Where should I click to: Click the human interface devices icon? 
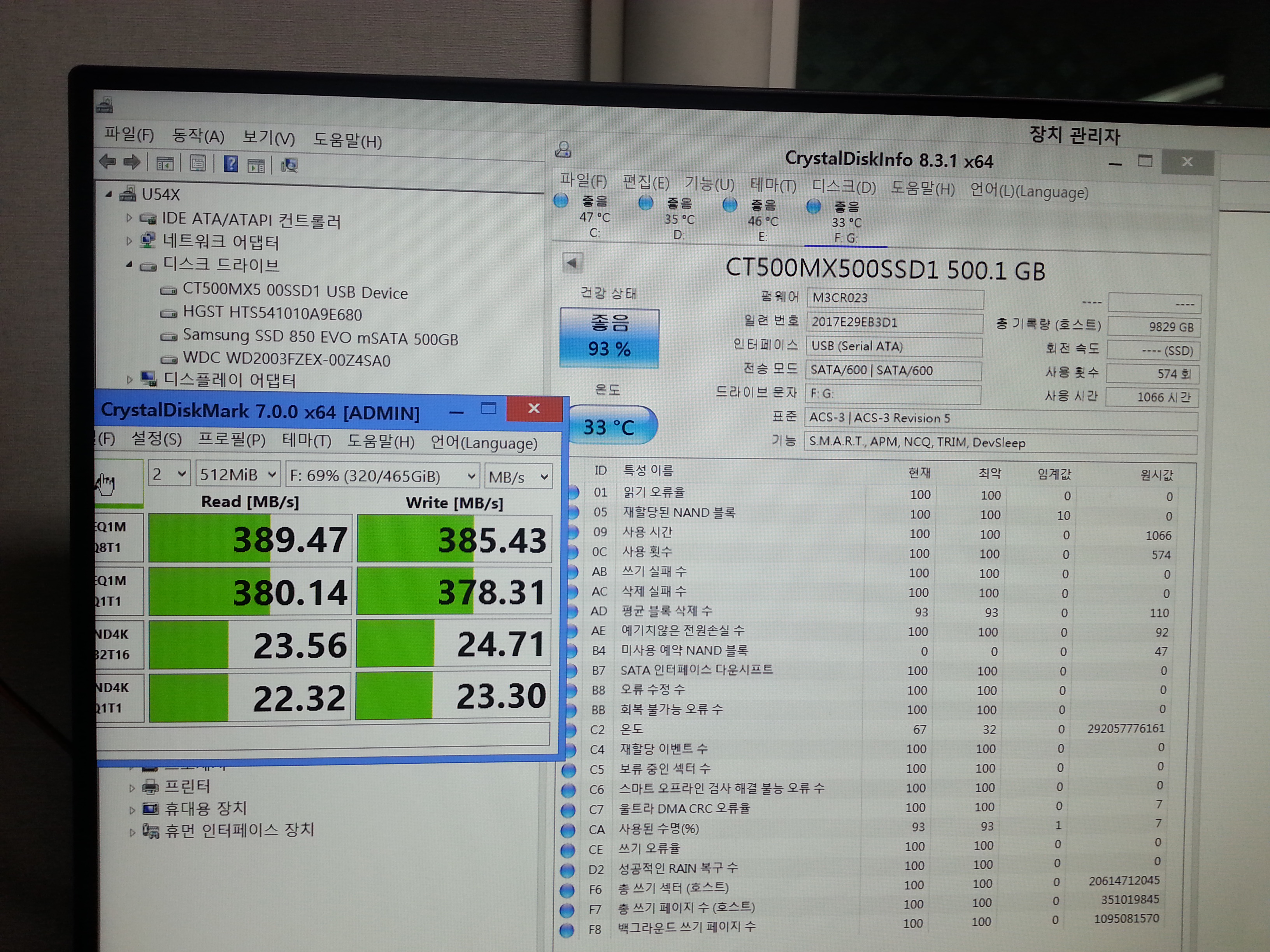(151, 831)
